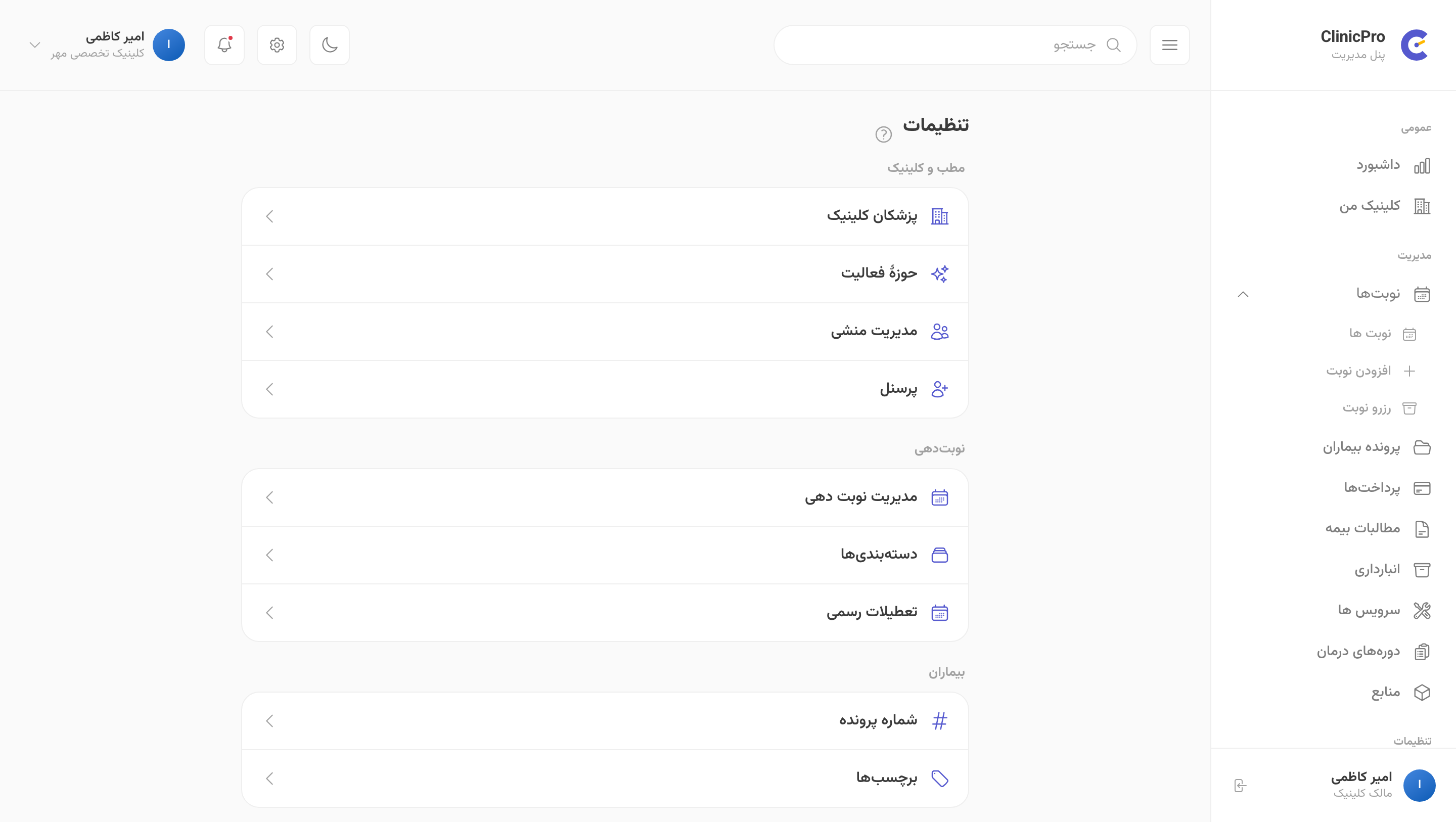Click the سرویس ها tools icon
Viewport: 1456px width, 822px height.
click(1422, 611)
